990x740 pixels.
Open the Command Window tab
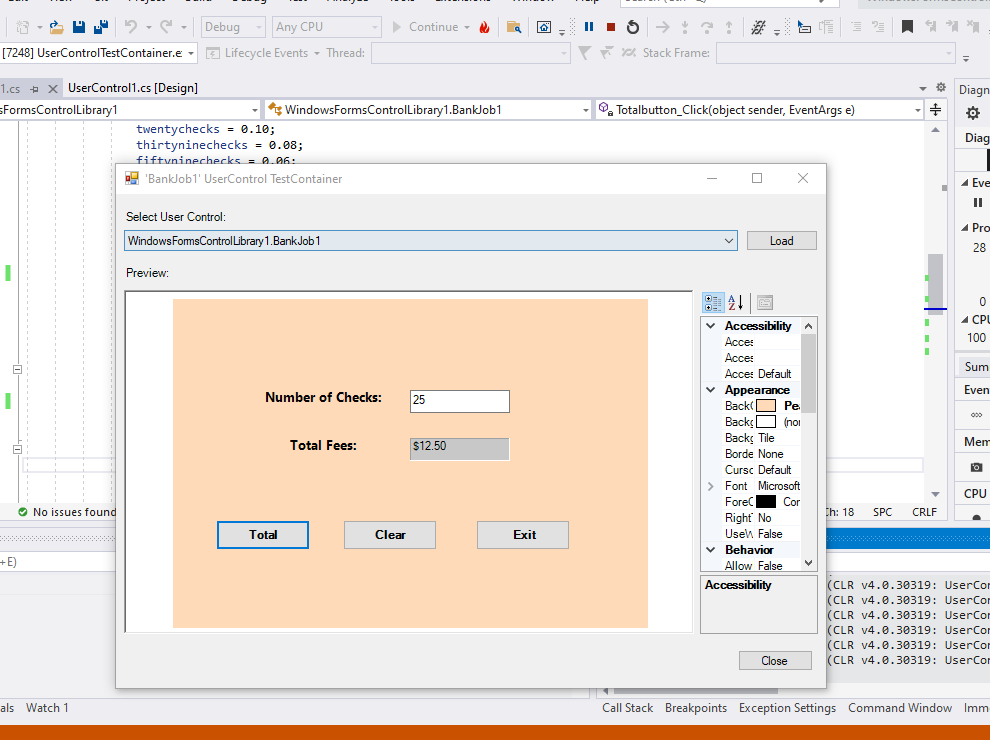[x=900, y=708]
